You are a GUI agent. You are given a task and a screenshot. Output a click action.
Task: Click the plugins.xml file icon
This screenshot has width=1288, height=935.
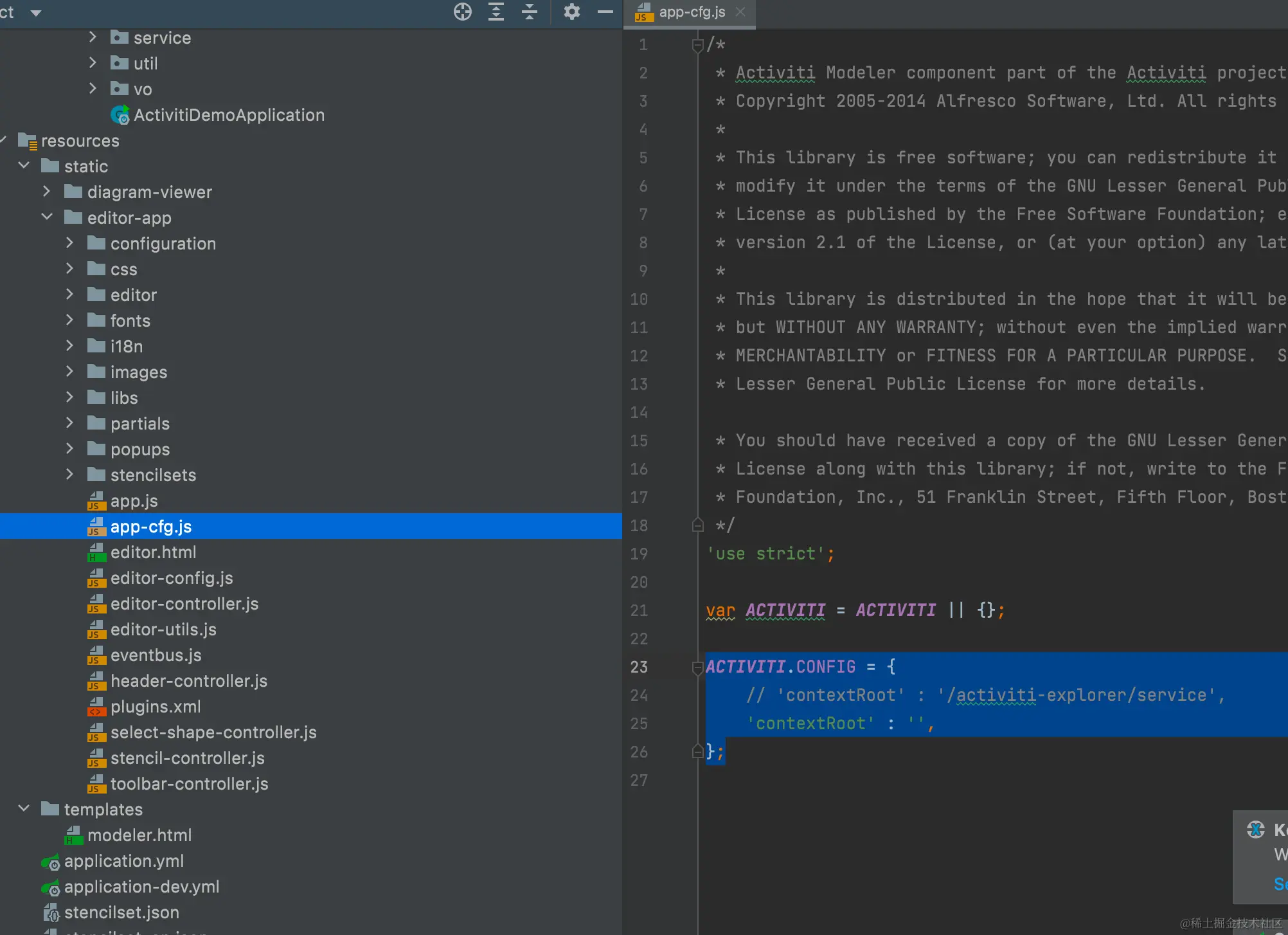tap(96, 707)
